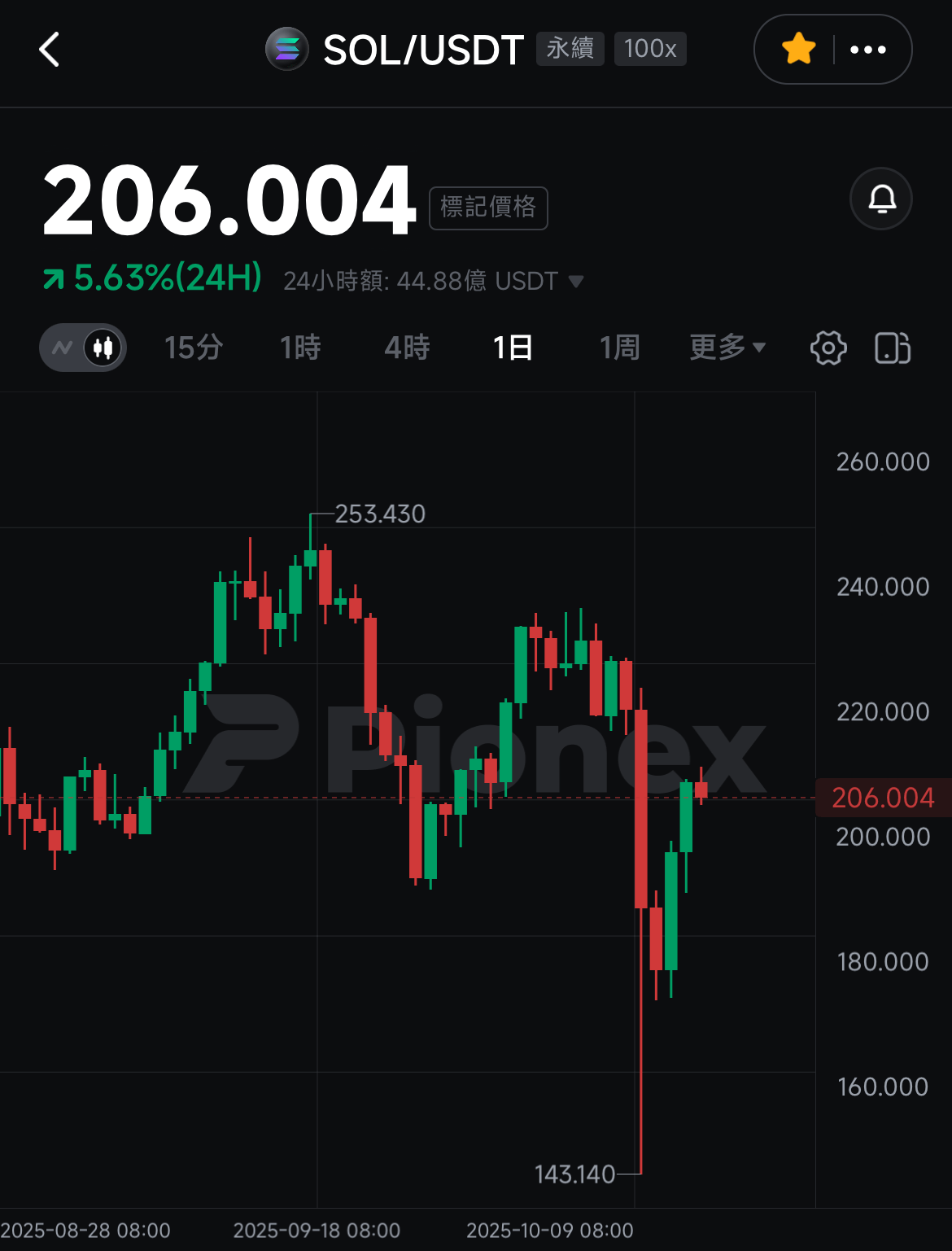Viewport: 952px width, 1251px height.
Task: Toggle the favorite star icon
Action: 798,49
